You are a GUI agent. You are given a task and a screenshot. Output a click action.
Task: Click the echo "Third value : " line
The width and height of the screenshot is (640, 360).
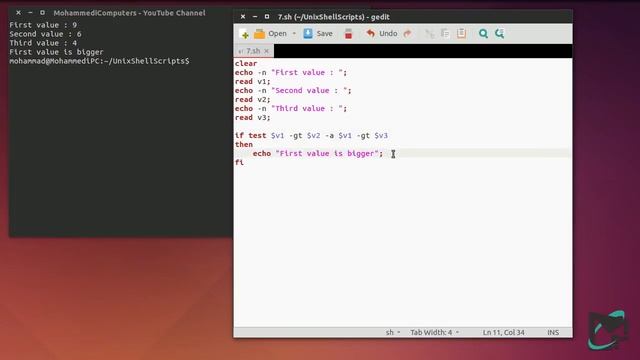tap(291, 109)
